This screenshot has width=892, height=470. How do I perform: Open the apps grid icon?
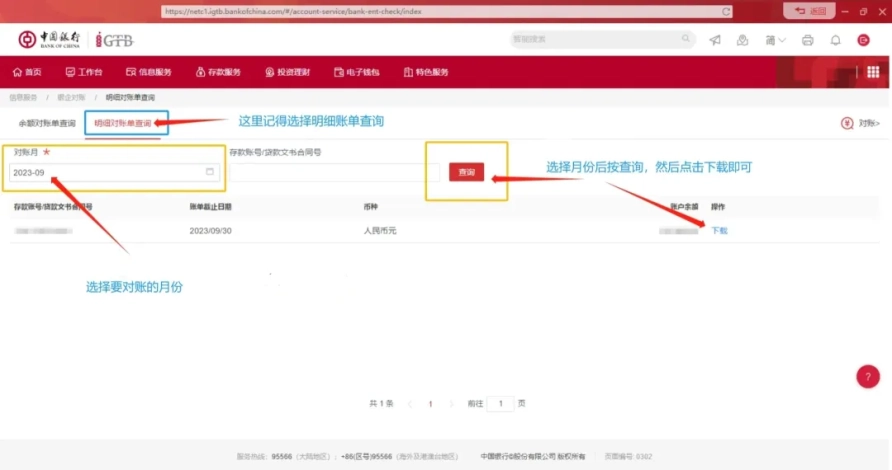click(x=873, y=72)
